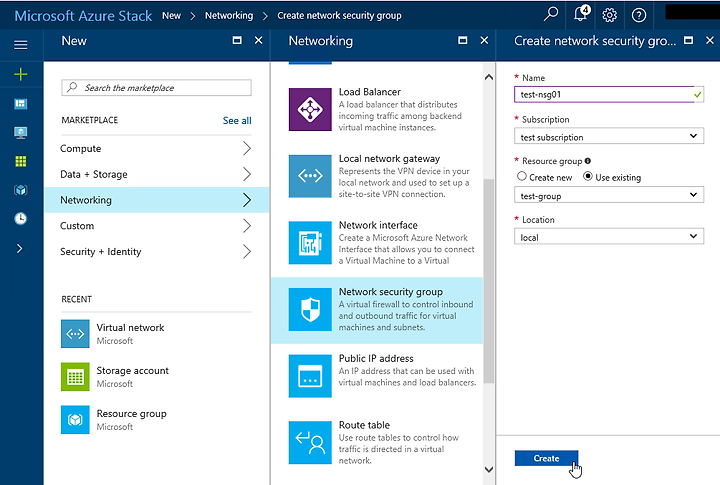This screenshot has height=485, width=720.
Task: Maximize the New blade
Action: click(237, 40)
